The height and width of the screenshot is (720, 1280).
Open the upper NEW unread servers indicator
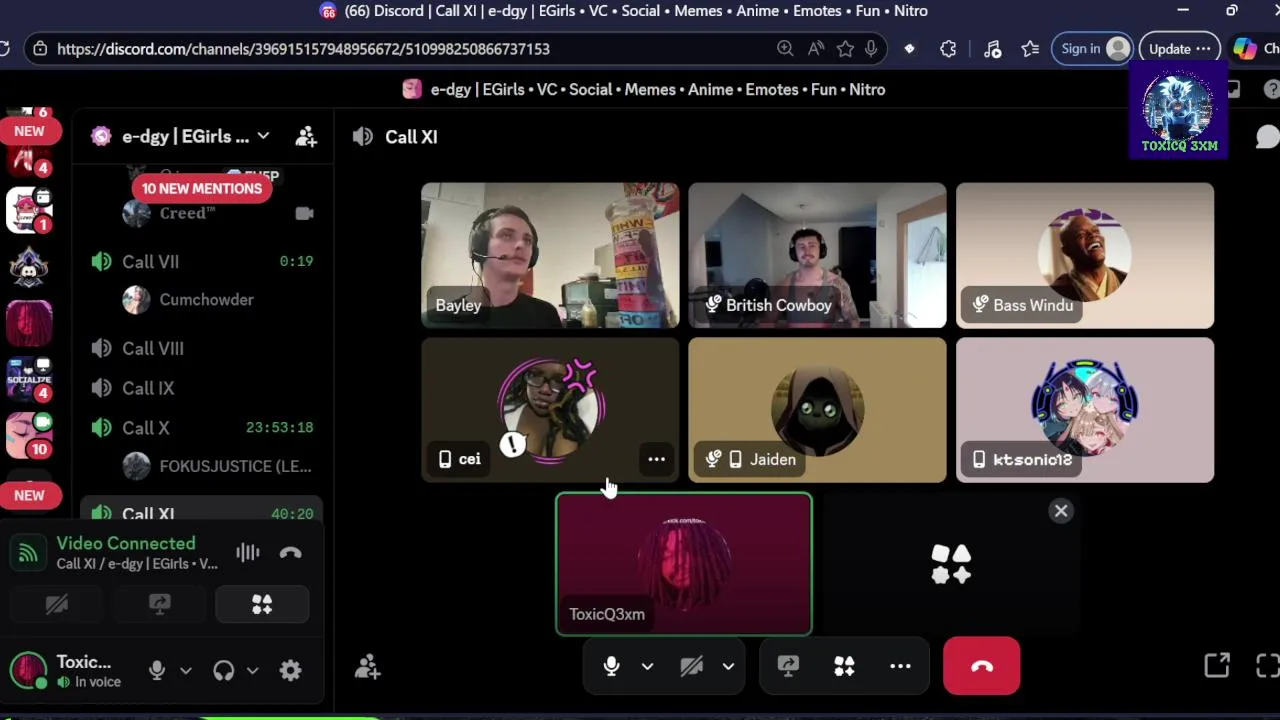(29, 131)
